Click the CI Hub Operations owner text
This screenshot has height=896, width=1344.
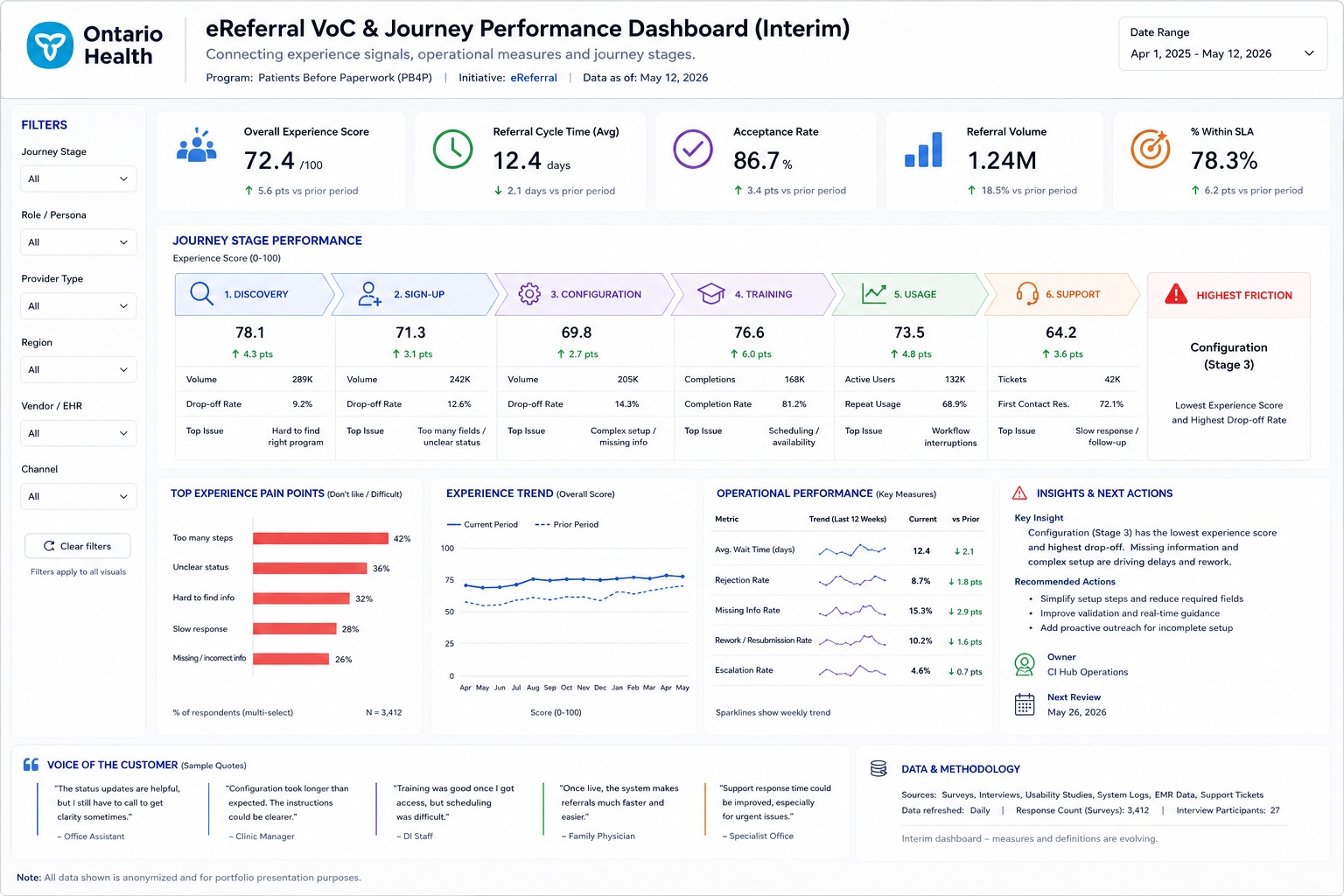tap(1088, 672)
